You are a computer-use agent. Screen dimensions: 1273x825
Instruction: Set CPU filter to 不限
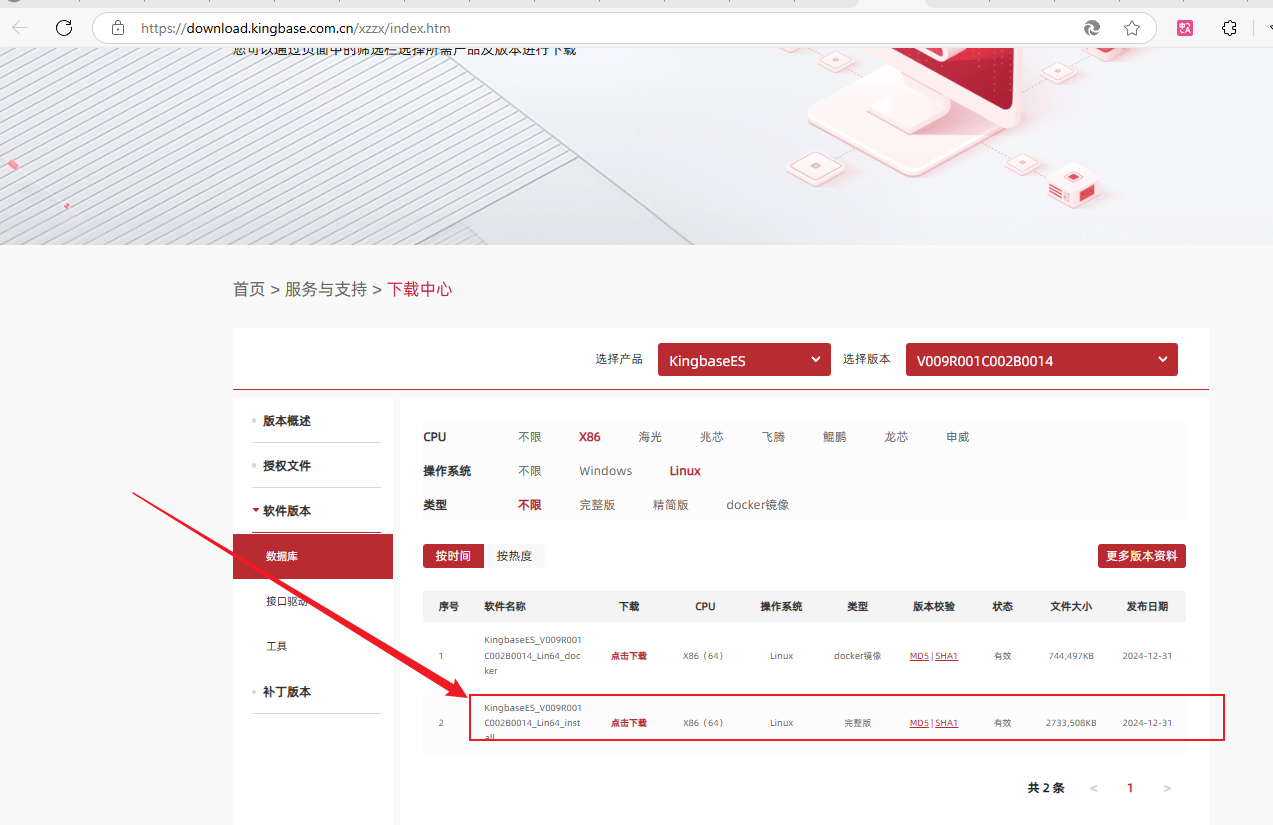click(x=530, y=437)
